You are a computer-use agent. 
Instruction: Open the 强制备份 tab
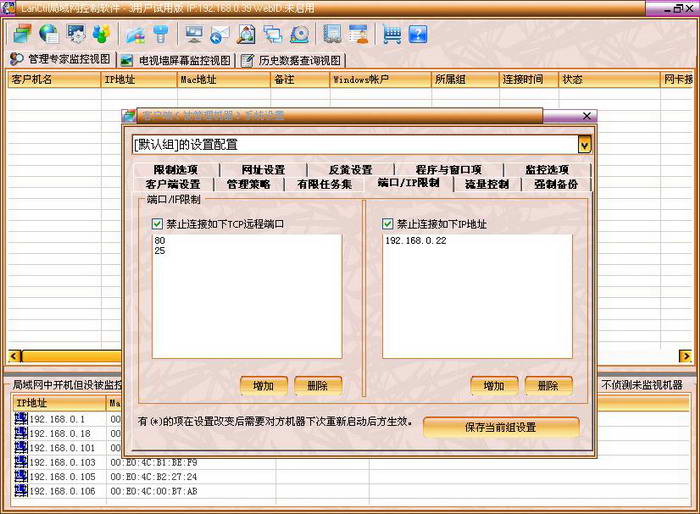pos(556,184)
